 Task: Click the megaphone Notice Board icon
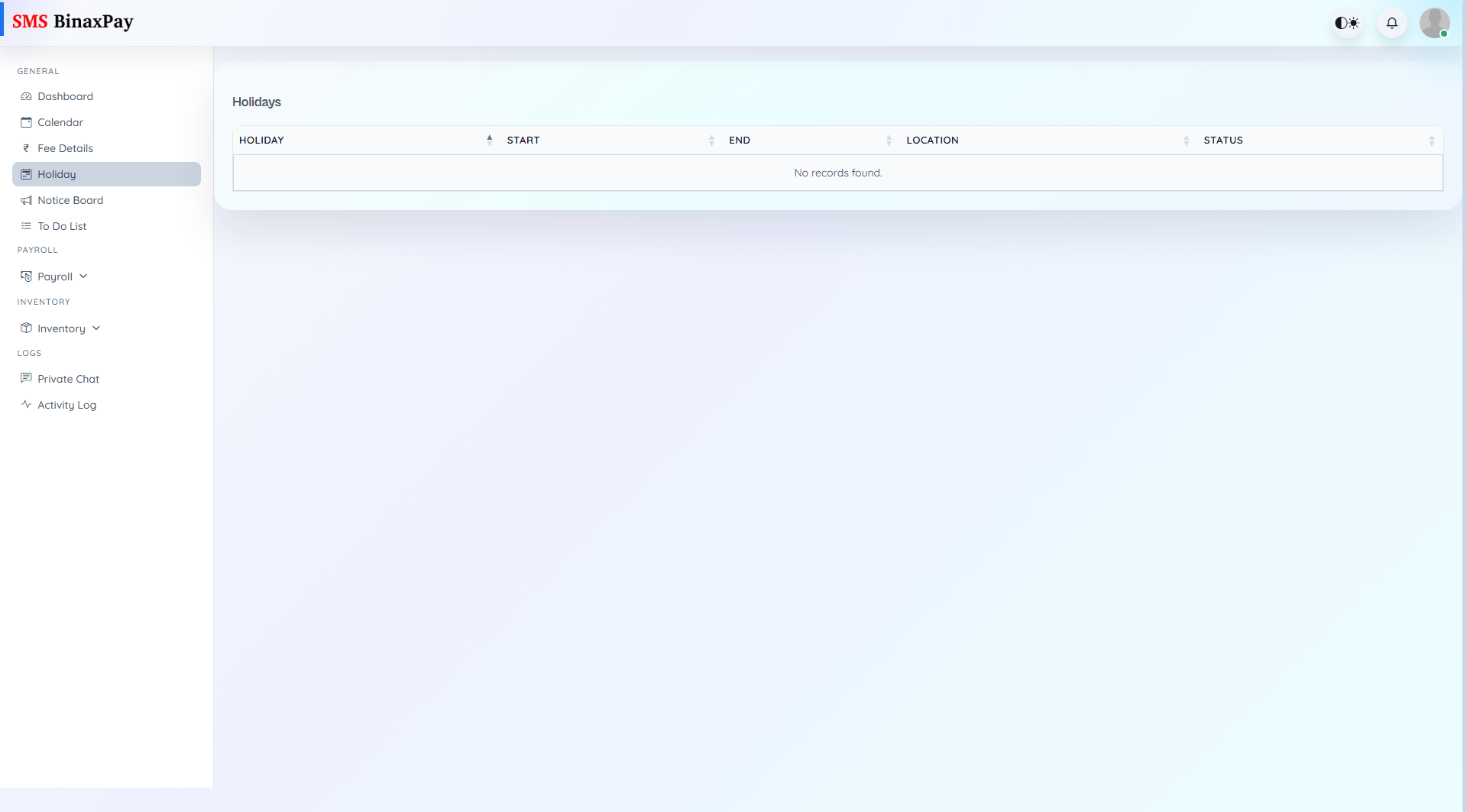coord(26,200)
